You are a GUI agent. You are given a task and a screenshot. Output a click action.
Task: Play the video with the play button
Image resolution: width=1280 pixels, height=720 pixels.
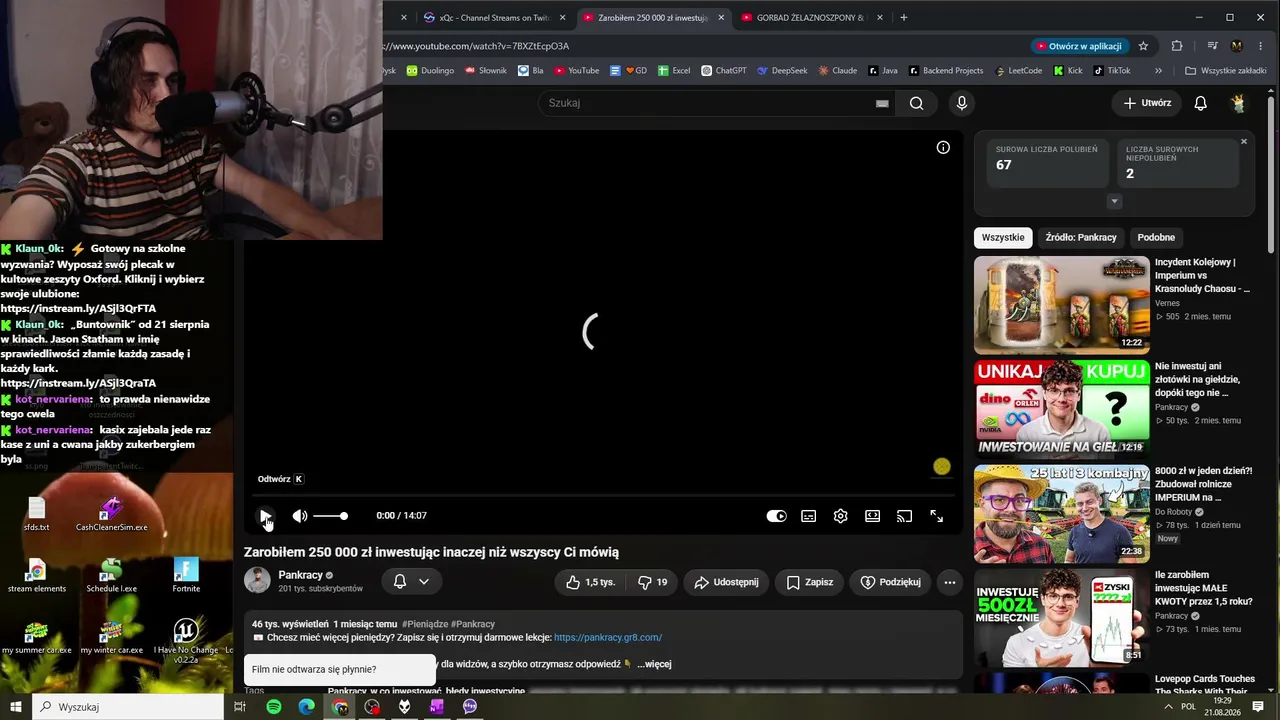(265, 516)
